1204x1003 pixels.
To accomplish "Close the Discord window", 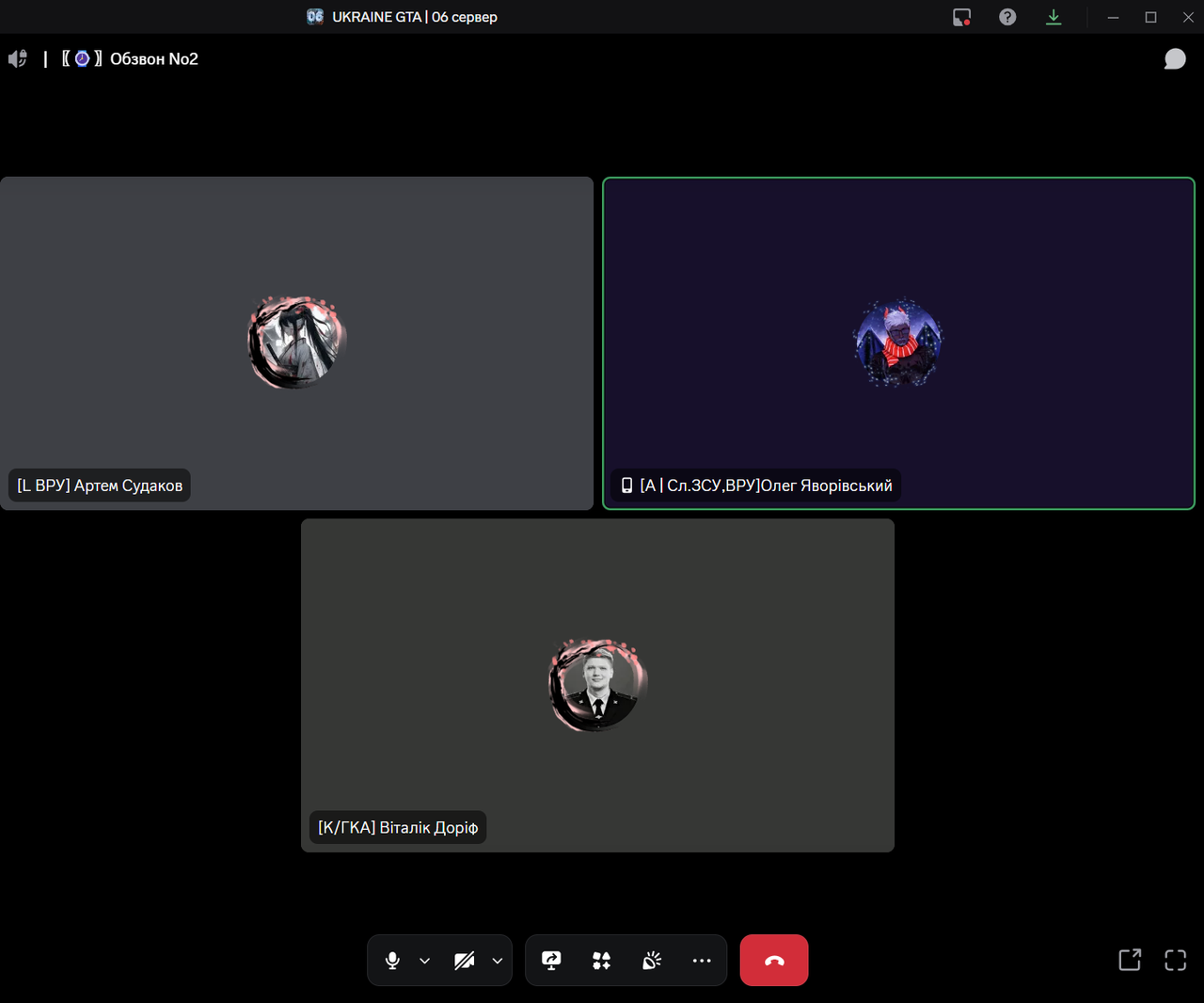I will (x=1188, y=17).
